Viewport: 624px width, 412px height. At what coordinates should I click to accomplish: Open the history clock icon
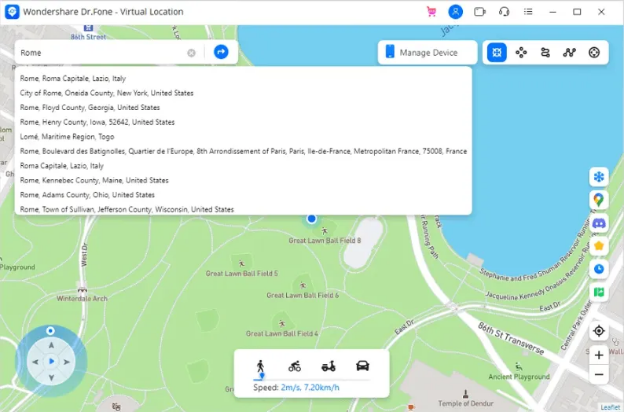pyautogui.click(x=599, y=268)
